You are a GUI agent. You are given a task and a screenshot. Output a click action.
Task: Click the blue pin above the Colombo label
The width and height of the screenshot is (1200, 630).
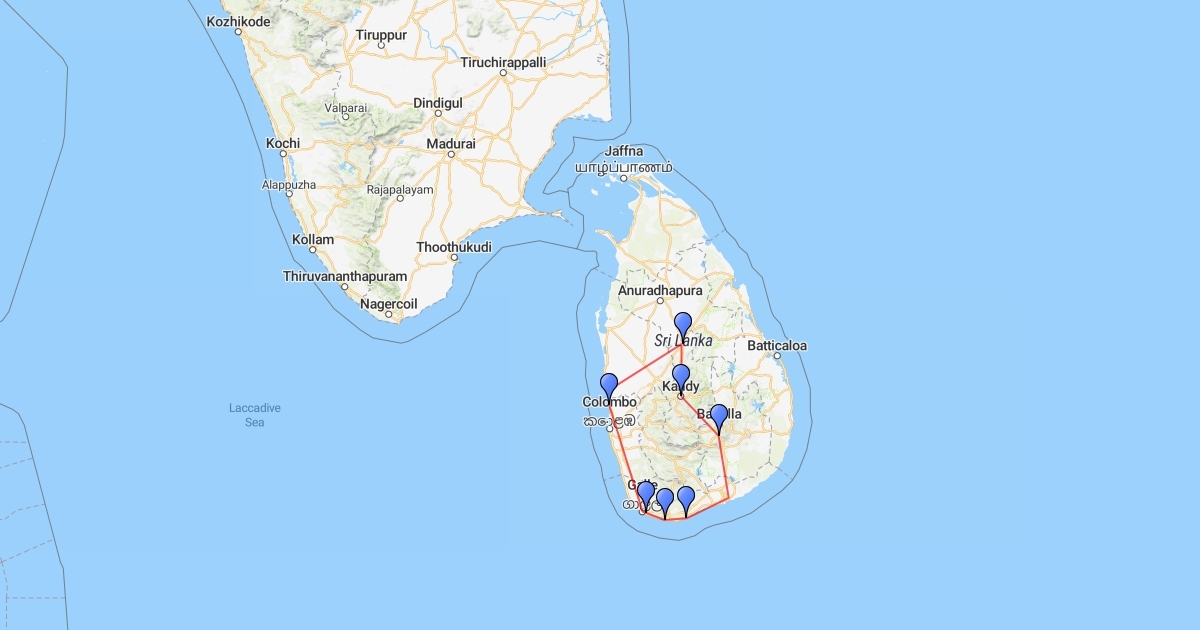608,384
